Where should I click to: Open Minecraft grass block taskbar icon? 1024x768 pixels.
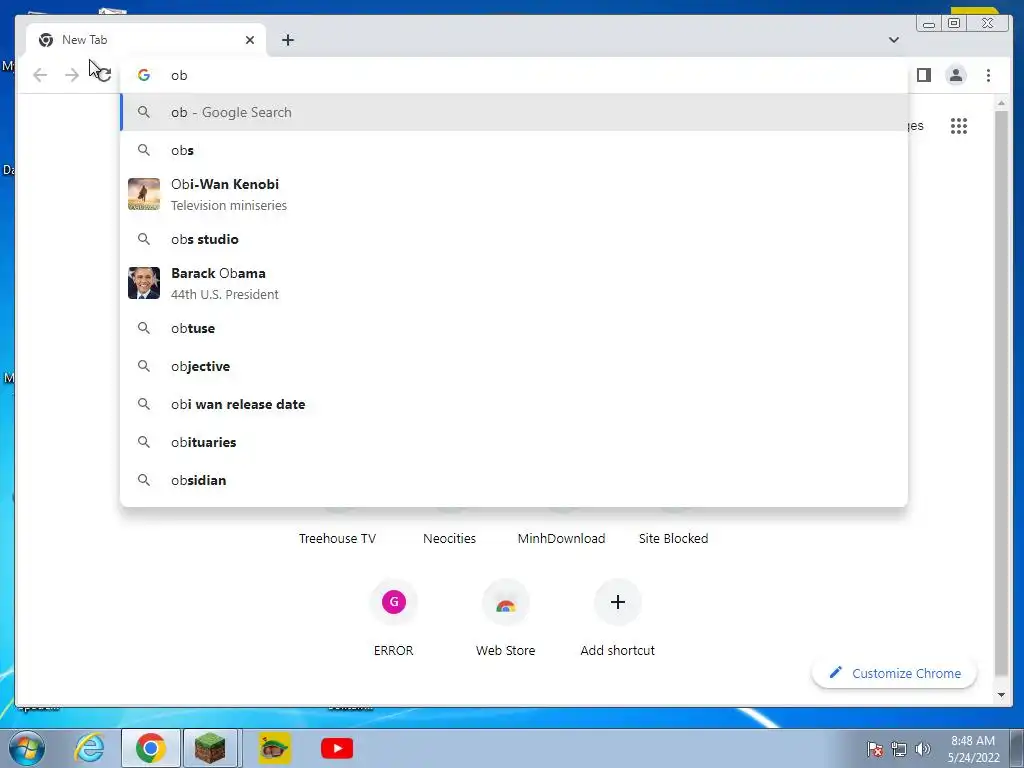click(210, 748)
